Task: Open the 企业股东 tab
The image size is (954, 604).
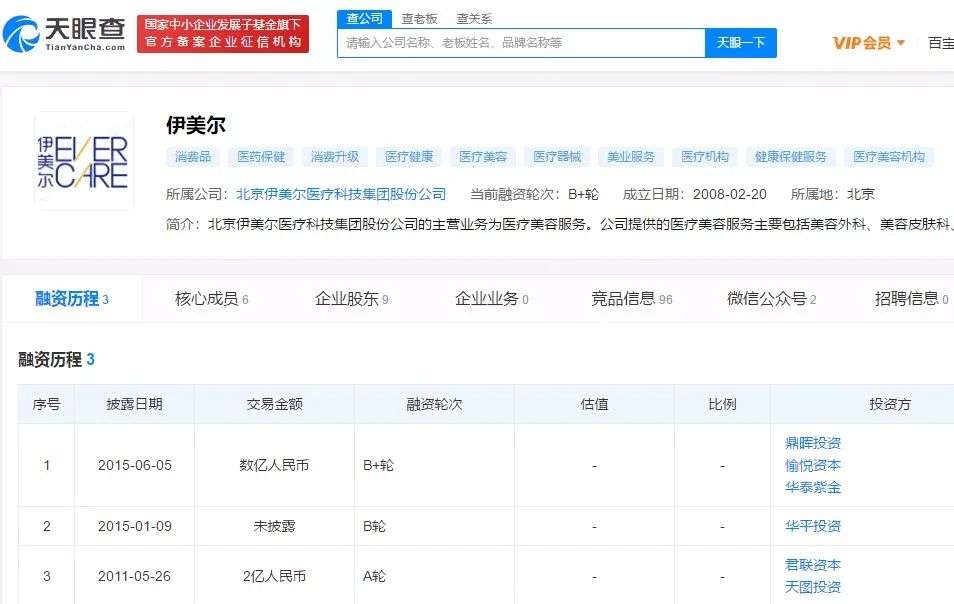Action: click(x=352, y=299)
